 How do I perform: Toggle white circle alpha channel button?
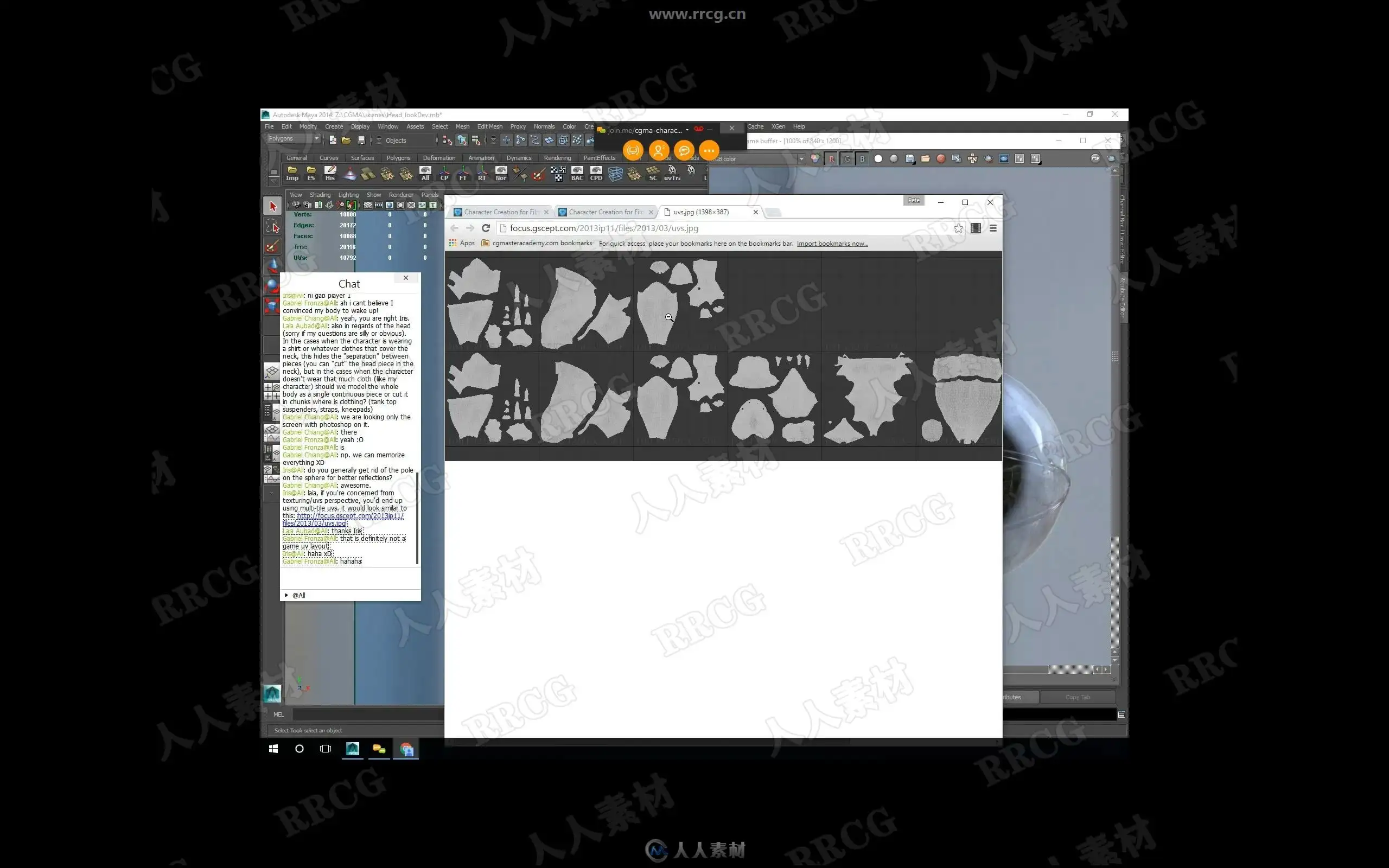[878, 158]
